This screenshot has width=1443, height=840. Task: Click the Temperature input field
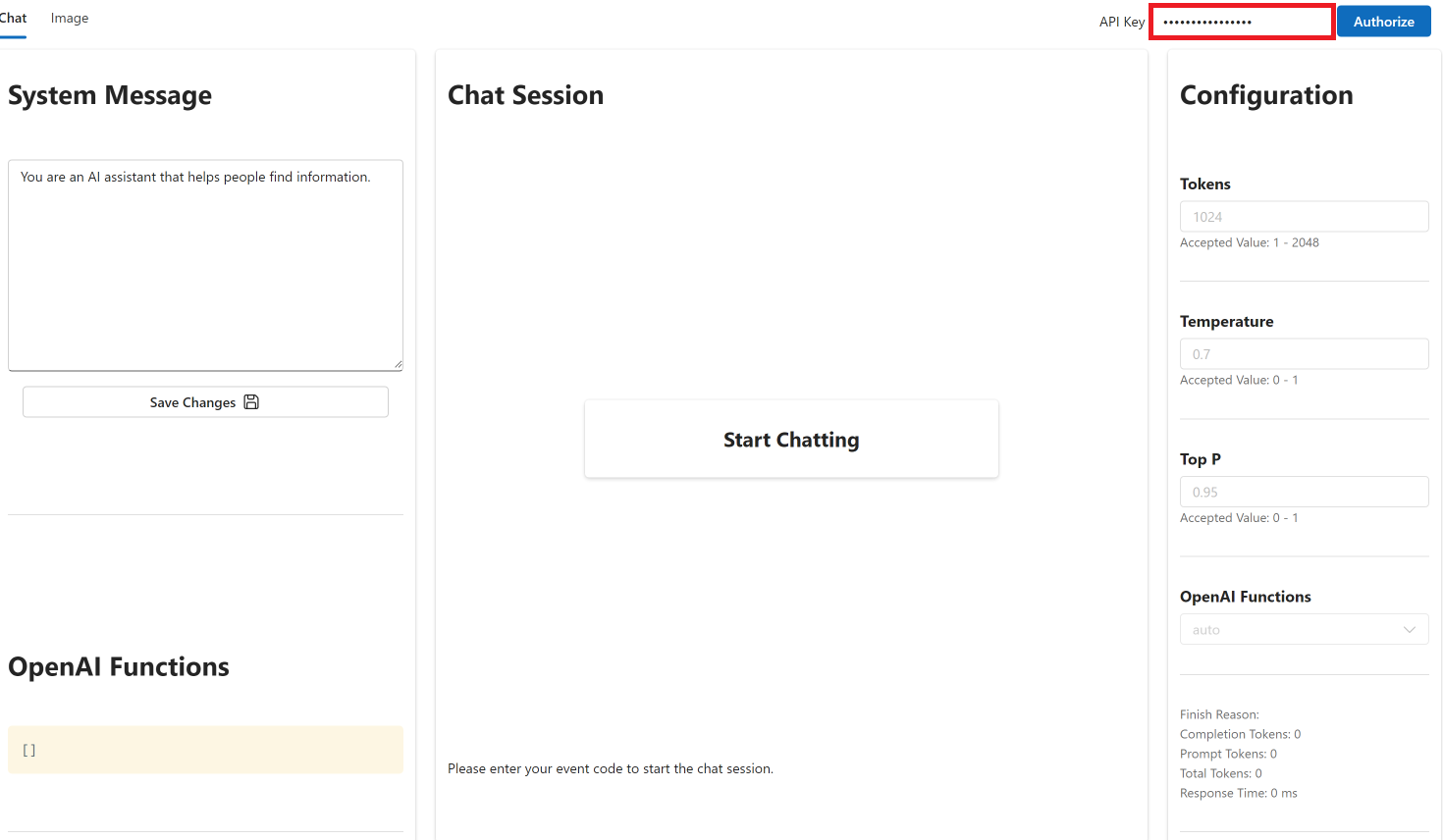tap(1304, 354)
